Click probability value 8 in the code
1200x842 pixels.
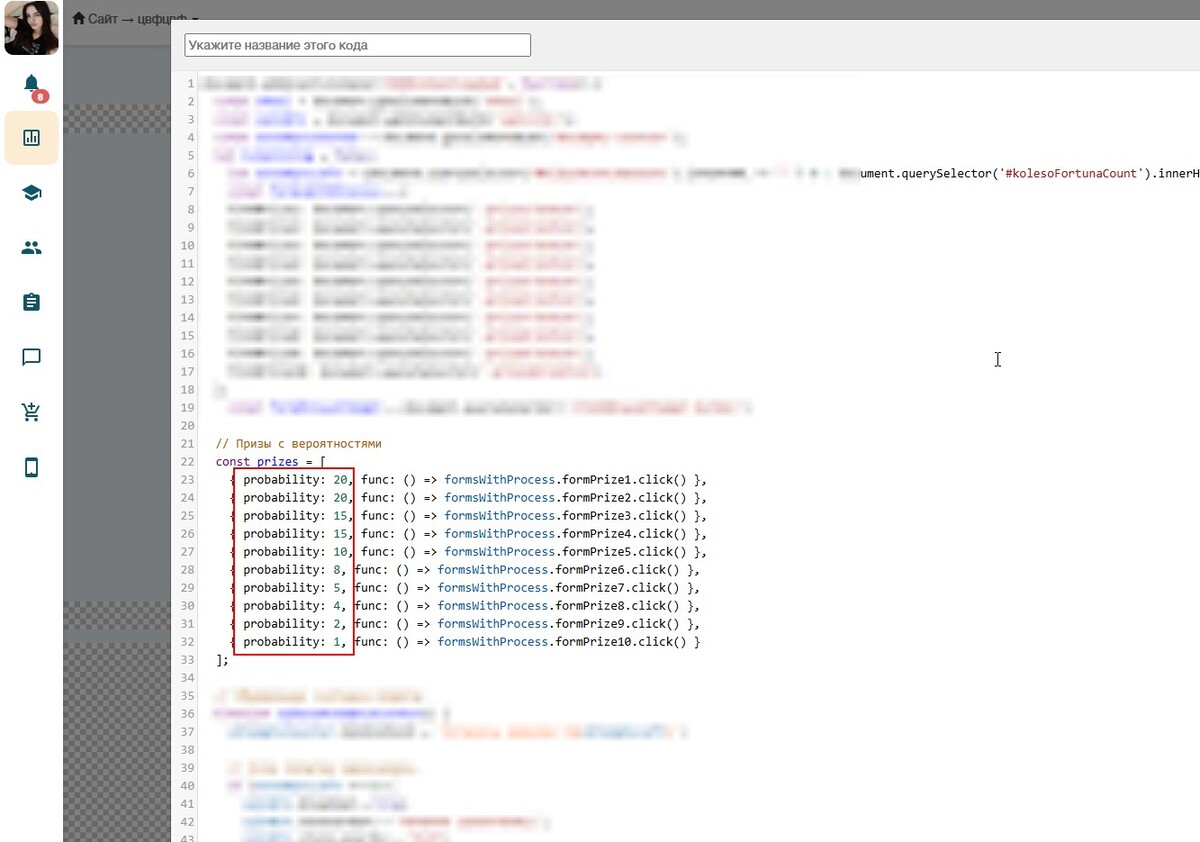click(x=338, y=570)
